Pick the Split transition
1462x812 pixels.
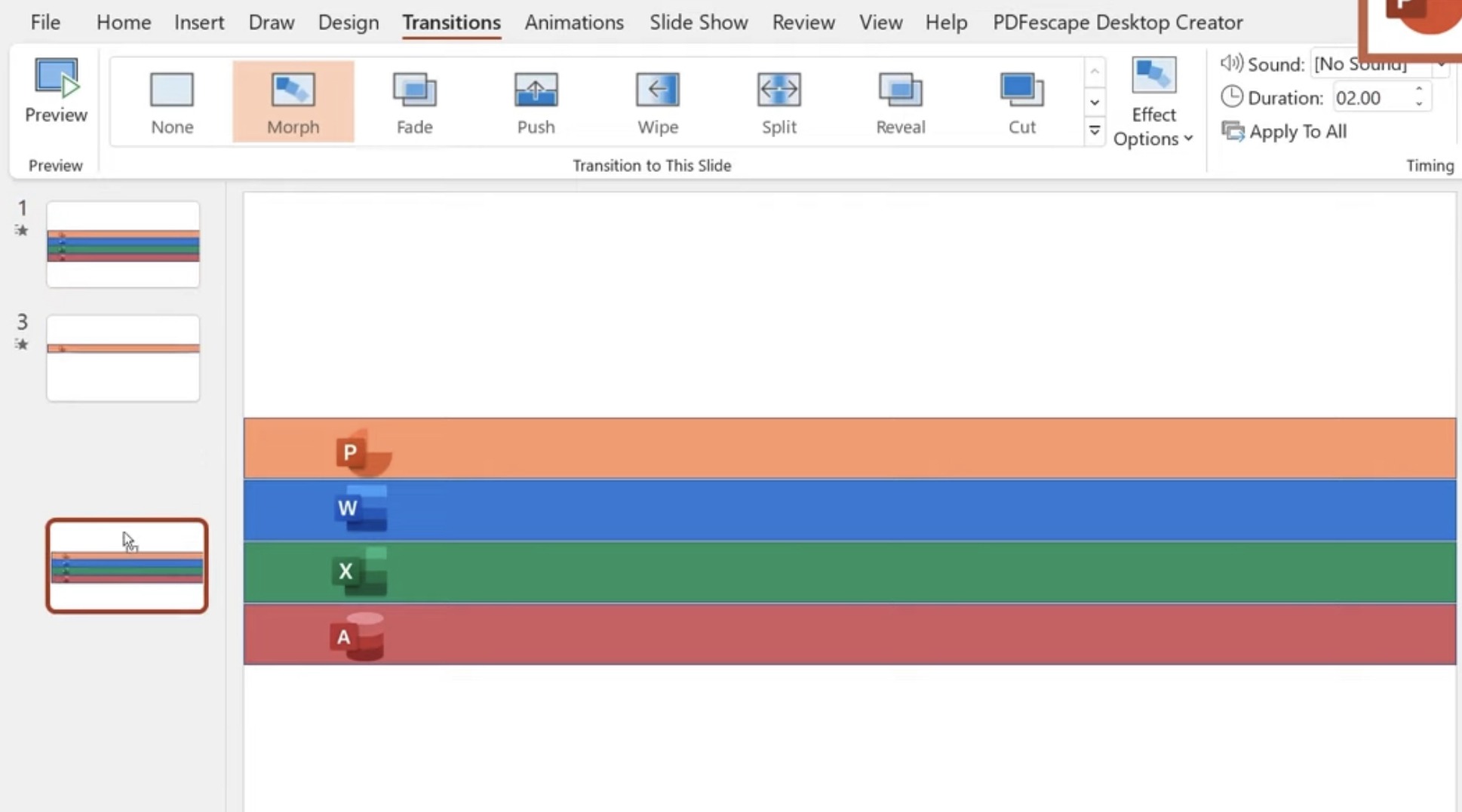[779, 103]
